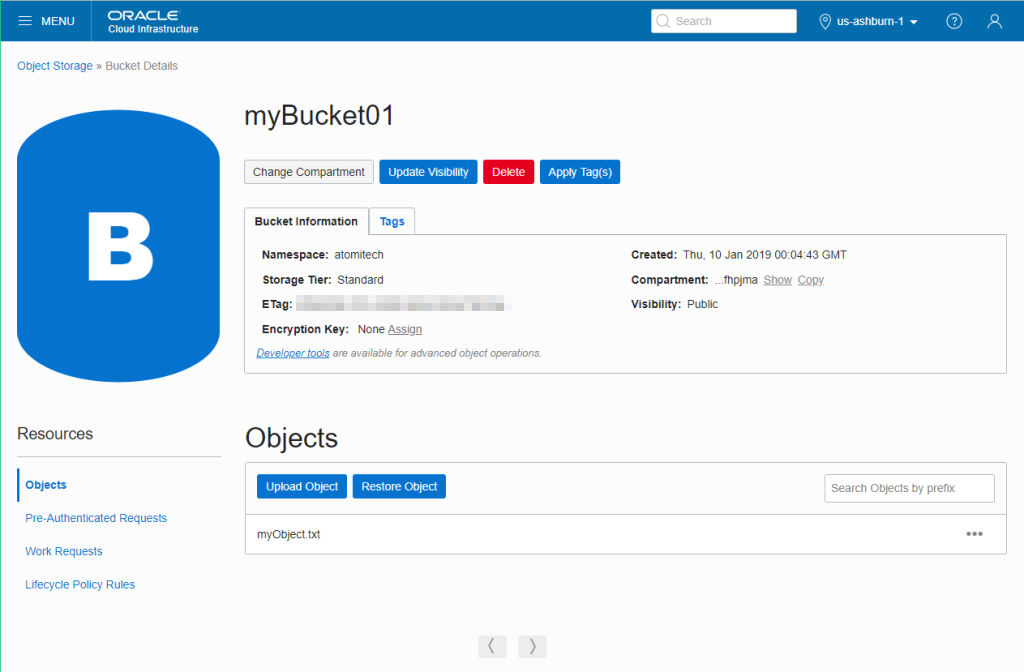
Task: Select the Bucket Information tab
Action: [x=306, y=221]
